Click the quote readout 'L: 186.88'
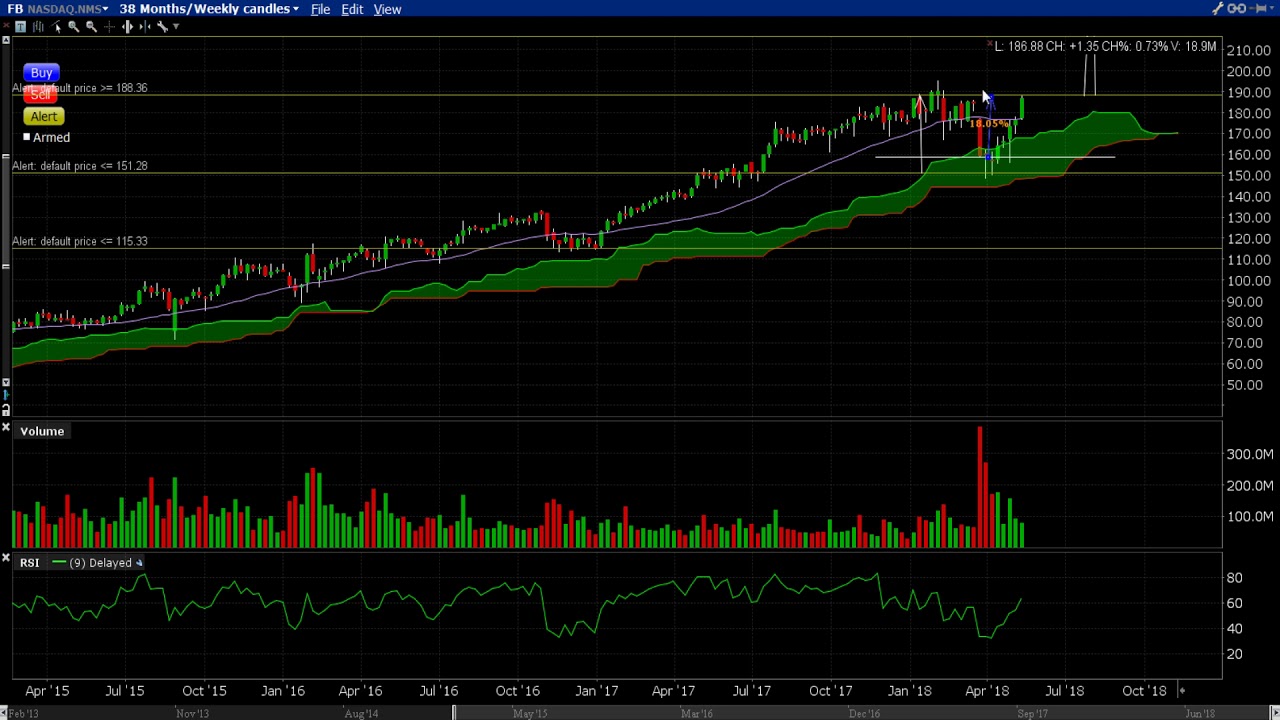Image resolution: width=1280 pixels, height=720 pixels. click(1020, 47)
